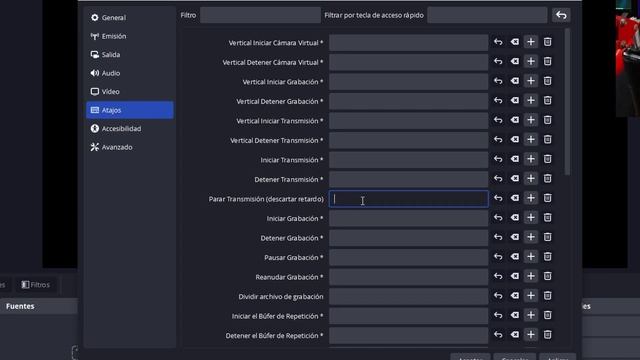Click the Fuentes panel header in main window
Image resolution: width=640 pixels, height=360 pixels.
click(39, 306)
